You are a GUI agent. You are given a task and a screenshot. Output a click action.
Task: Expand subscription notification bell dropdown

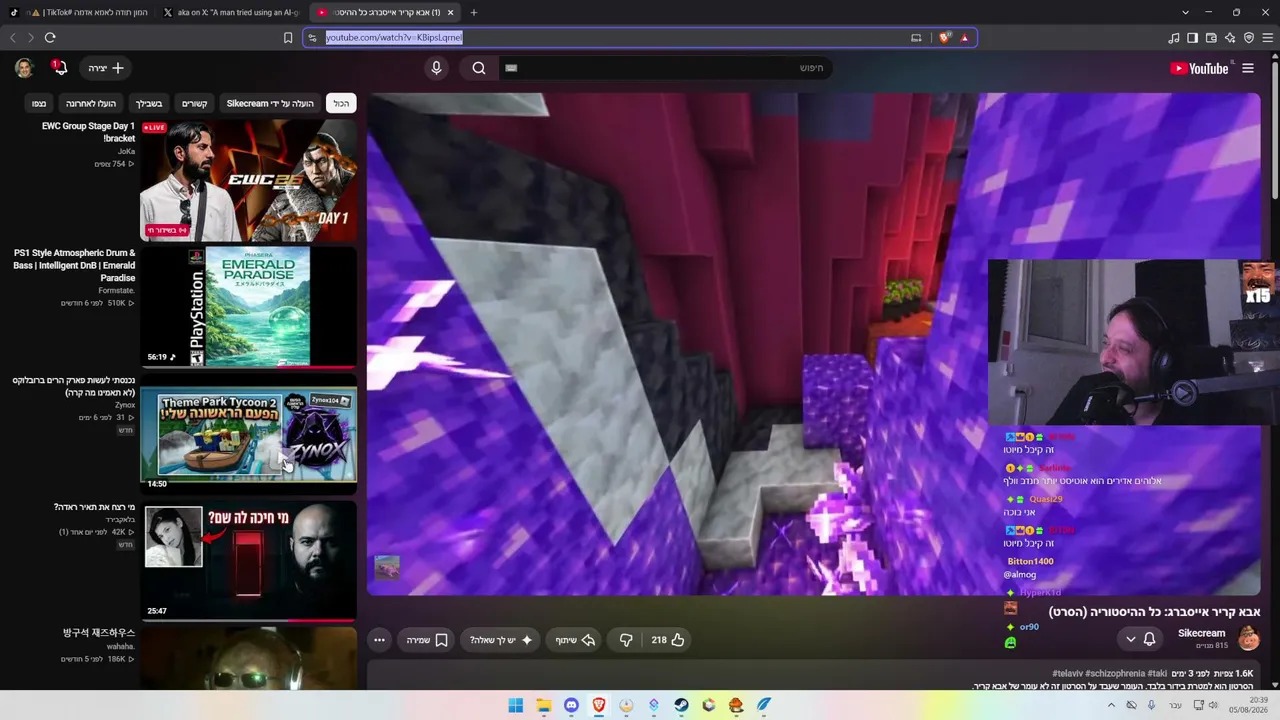(x=1141, y=639)
